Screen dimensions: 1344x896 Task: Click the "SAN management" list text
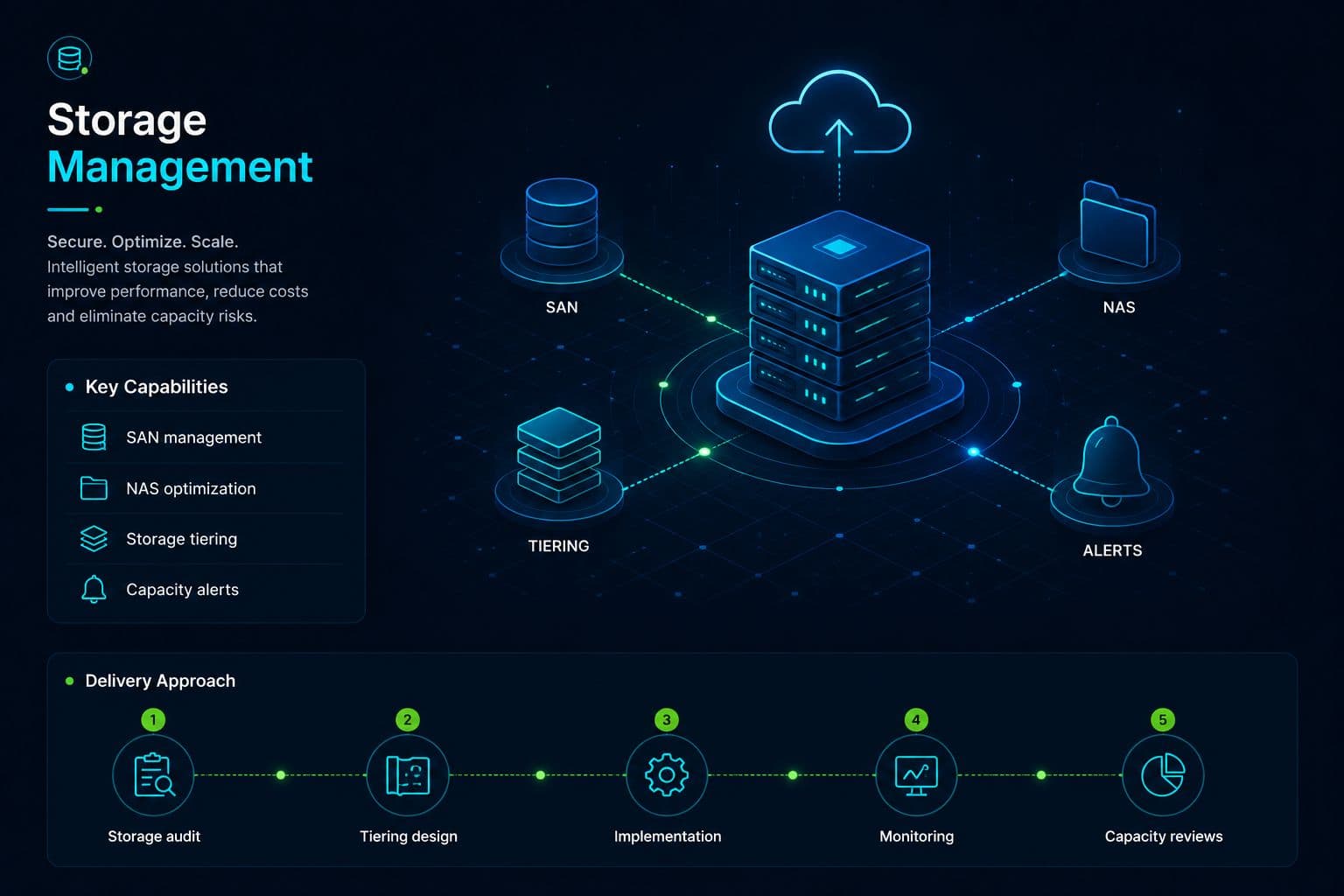point(193,437)
